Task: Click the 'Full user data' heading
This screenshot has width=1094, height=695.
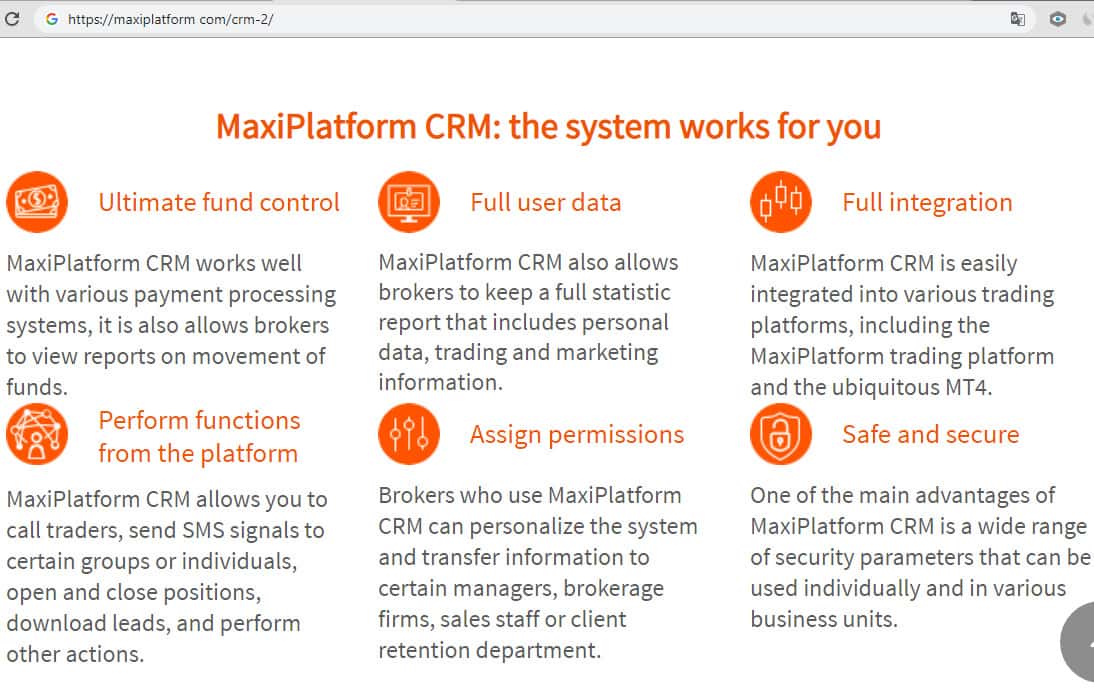Action: coord(546,202)
